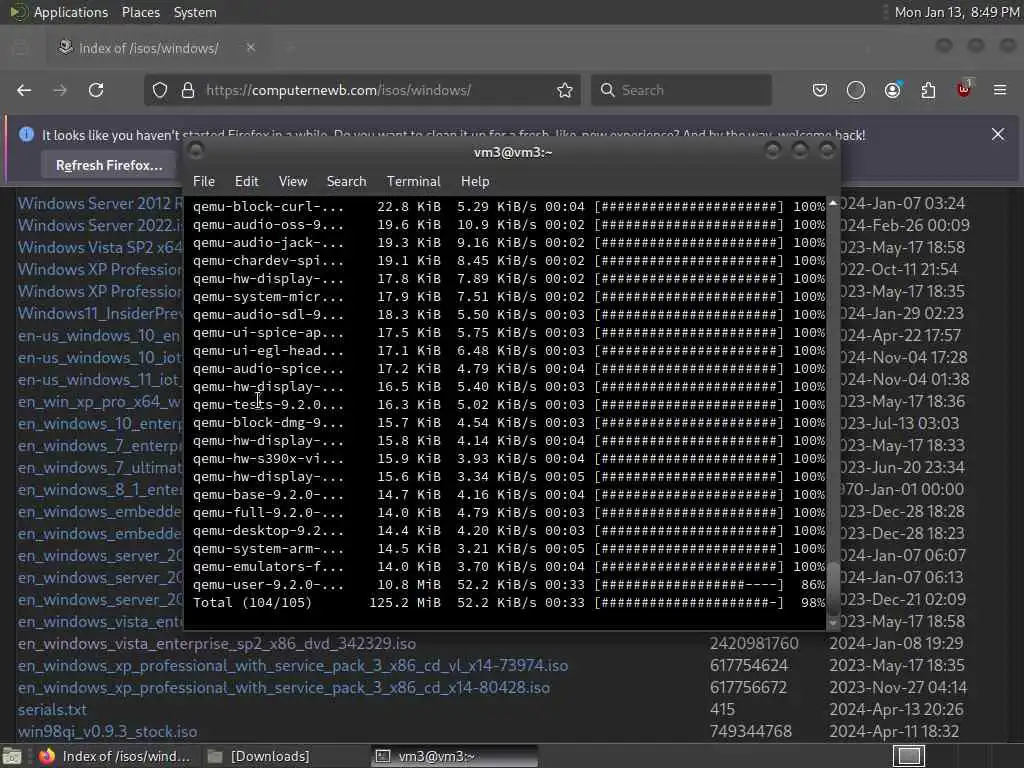1024x768 pixels.
Task: Open the Extensions puzzle icon
Action: (928, 90)
